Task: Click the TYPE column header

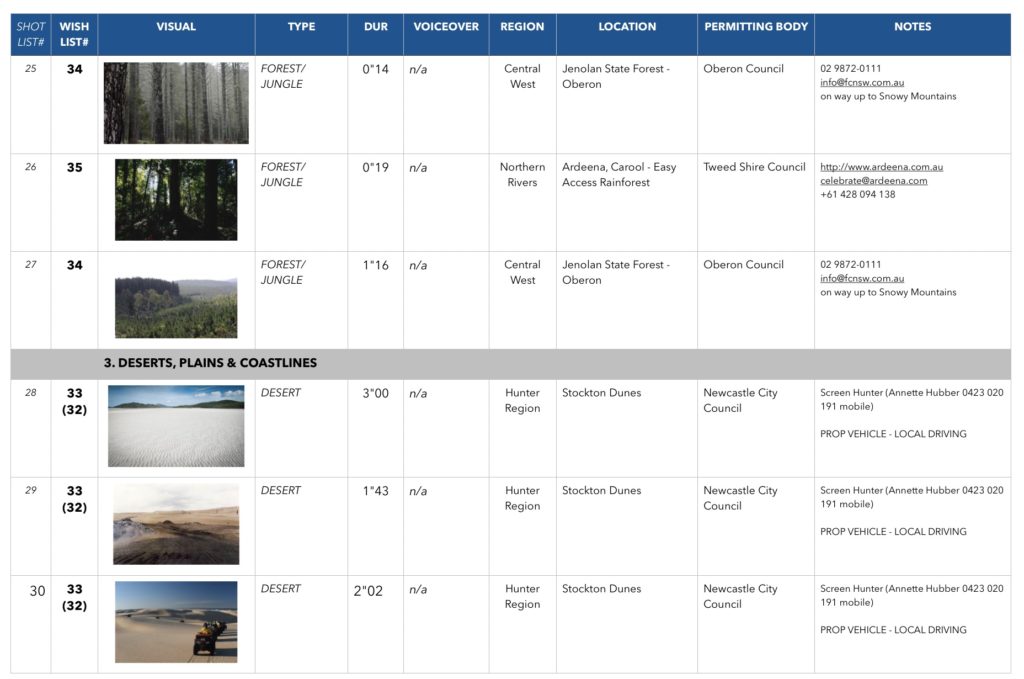Action: point(301,34)
